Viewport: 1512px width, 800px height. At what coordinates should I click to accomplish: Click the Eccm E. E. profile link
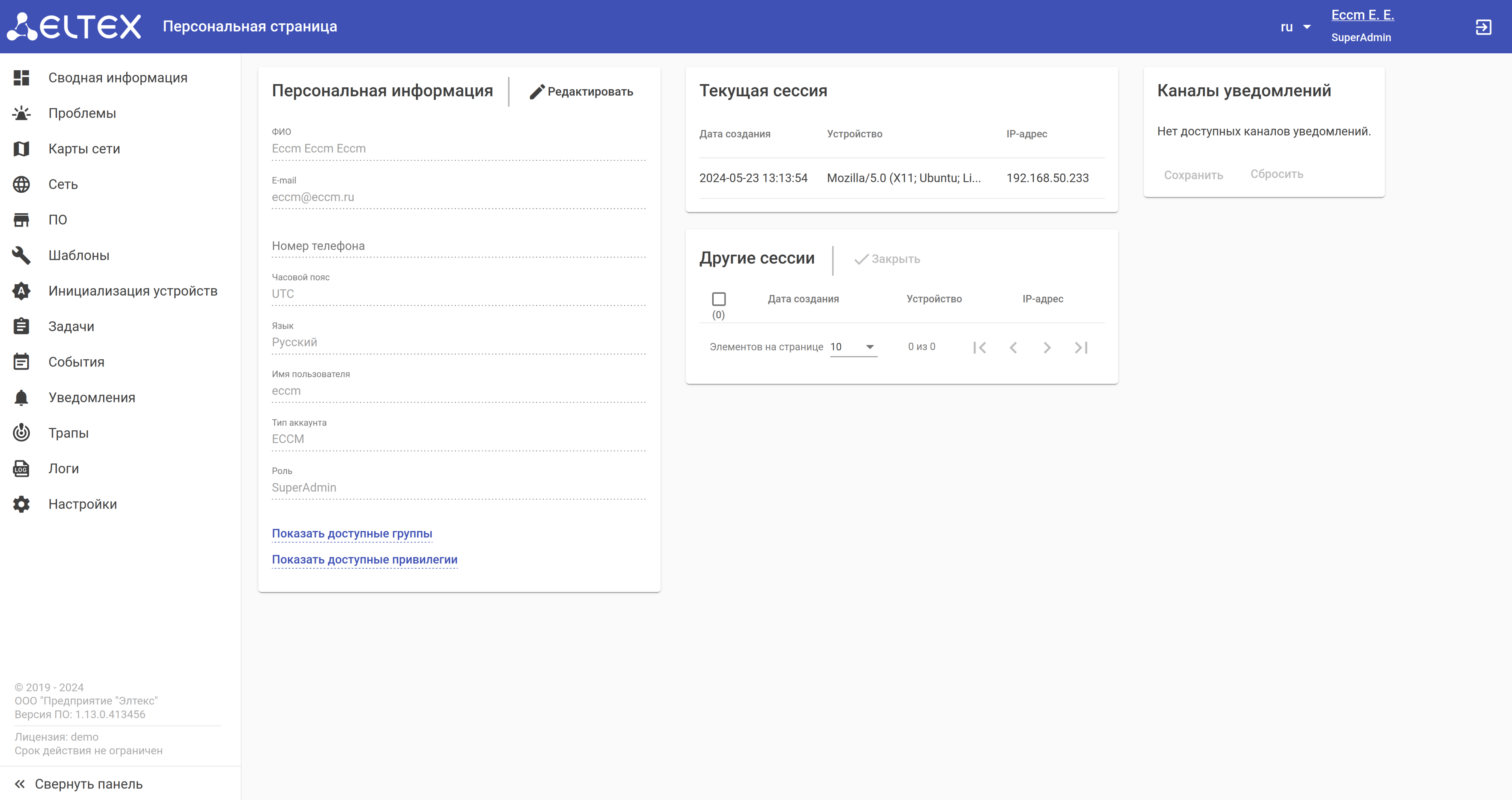[1362, 15]
